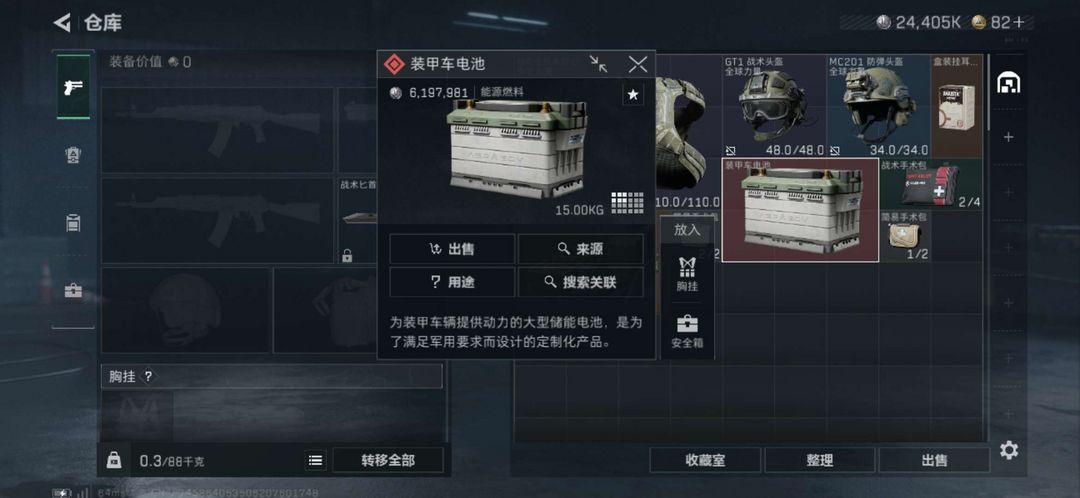1080x498 pixels.
Task: Open settings gear icon at bottom right
Action: coord(1009,450)
